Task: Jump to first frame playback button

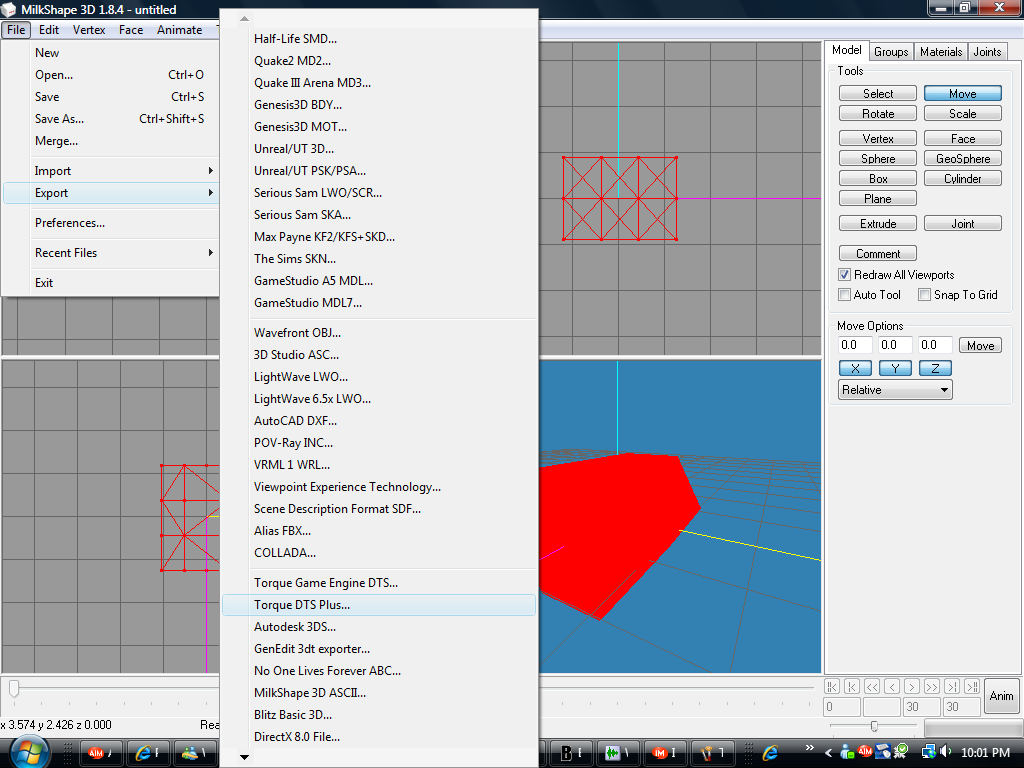Action: tap(831, 686)
